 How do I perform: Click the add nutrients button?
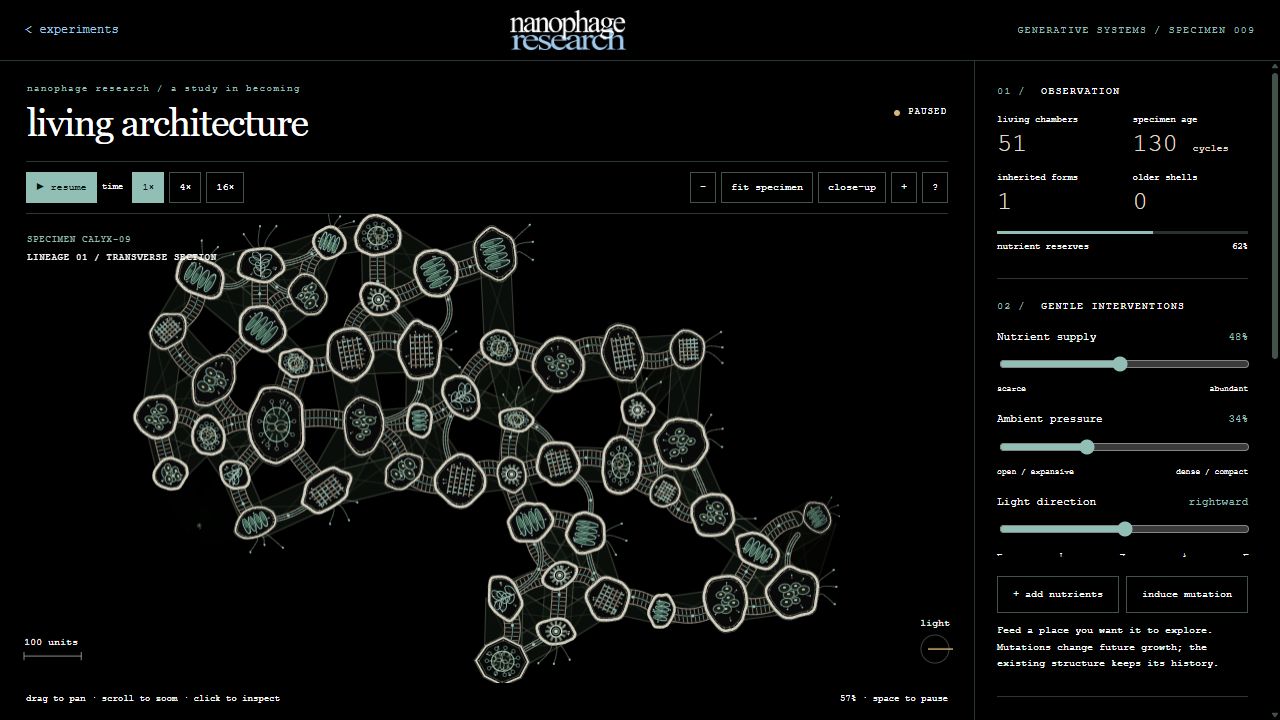(1058, 594)
